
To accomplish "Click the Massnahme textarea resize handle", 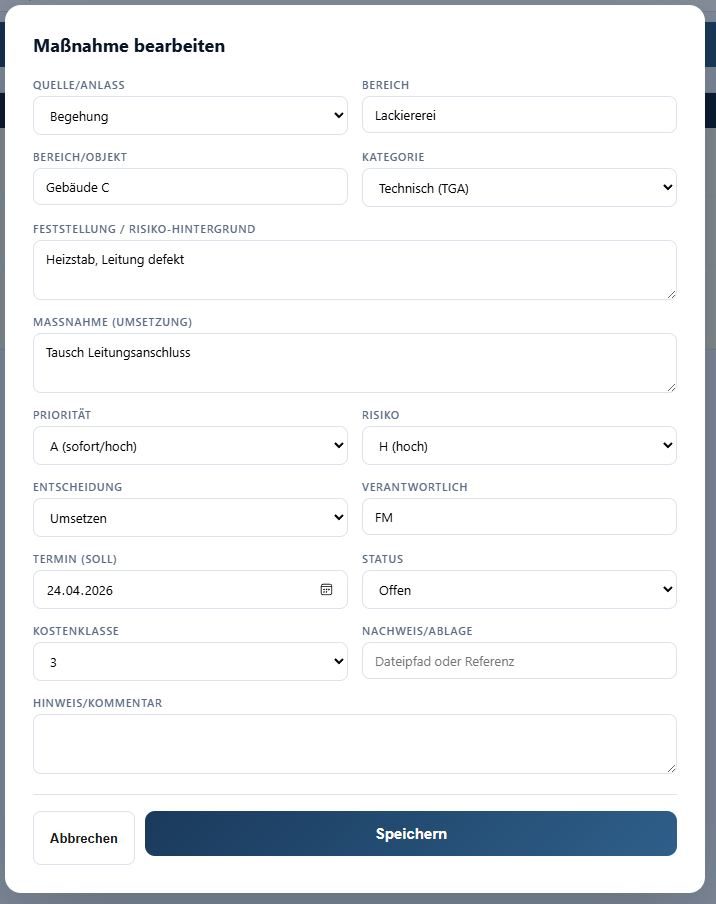I will pyautogui.click(x=671, y=387).
